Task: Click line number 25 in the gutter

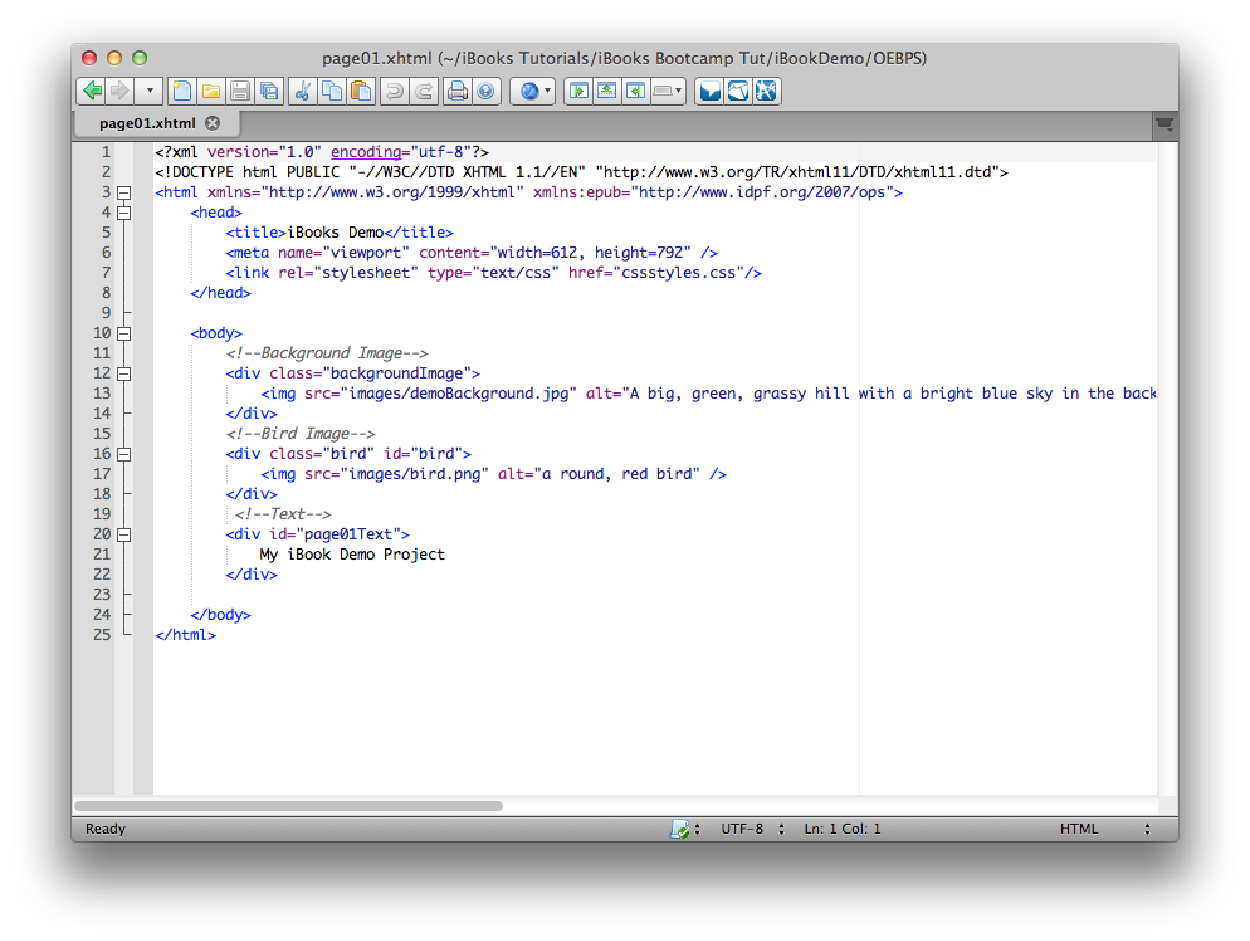Action: click(102, 634)
